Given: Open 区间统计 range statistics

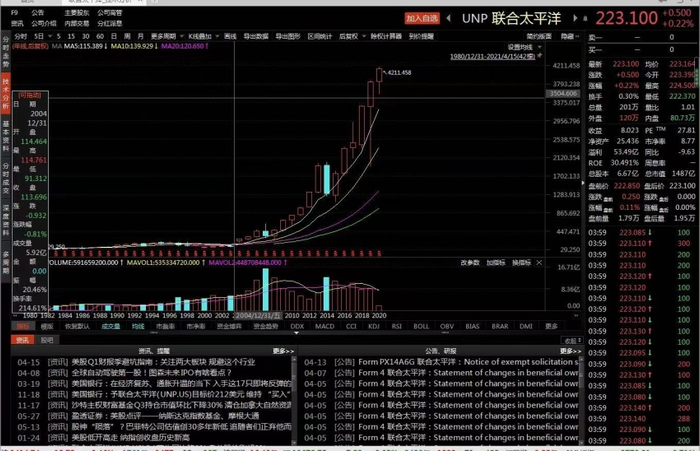Looking at the screenshot, I should 320,36.
